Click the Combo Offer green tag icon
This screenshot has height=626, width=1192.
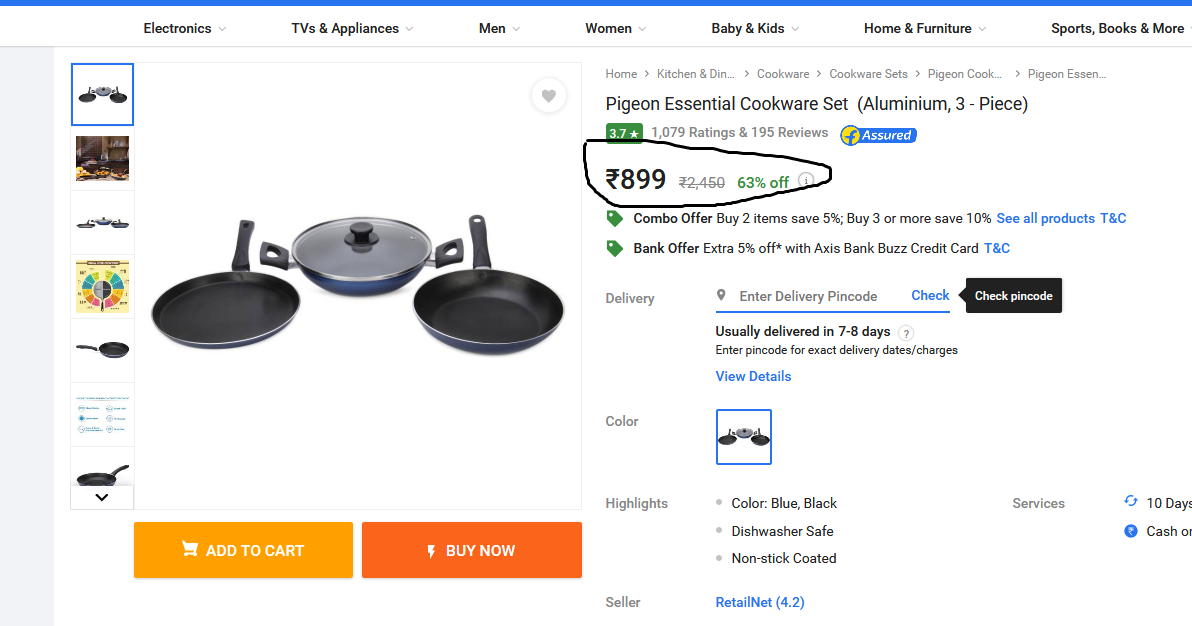pyautogui.click(x=614, y=218)
